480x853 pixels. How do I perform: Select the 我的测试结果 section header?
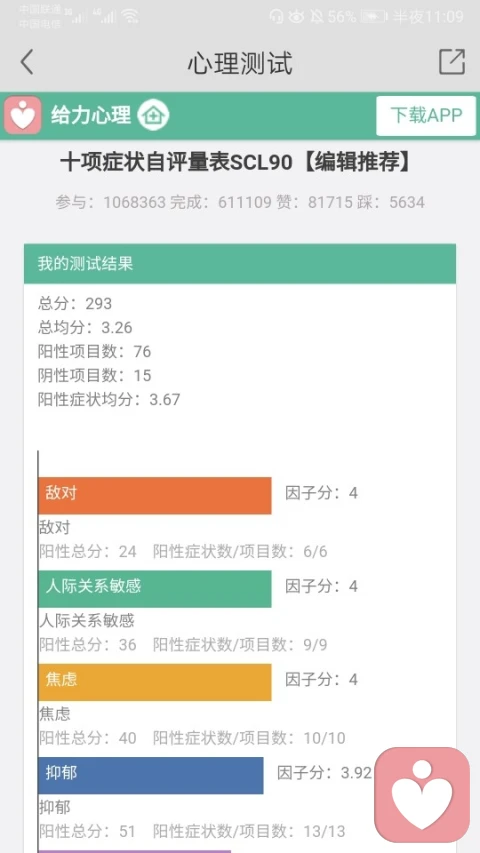tap(240, 264)
